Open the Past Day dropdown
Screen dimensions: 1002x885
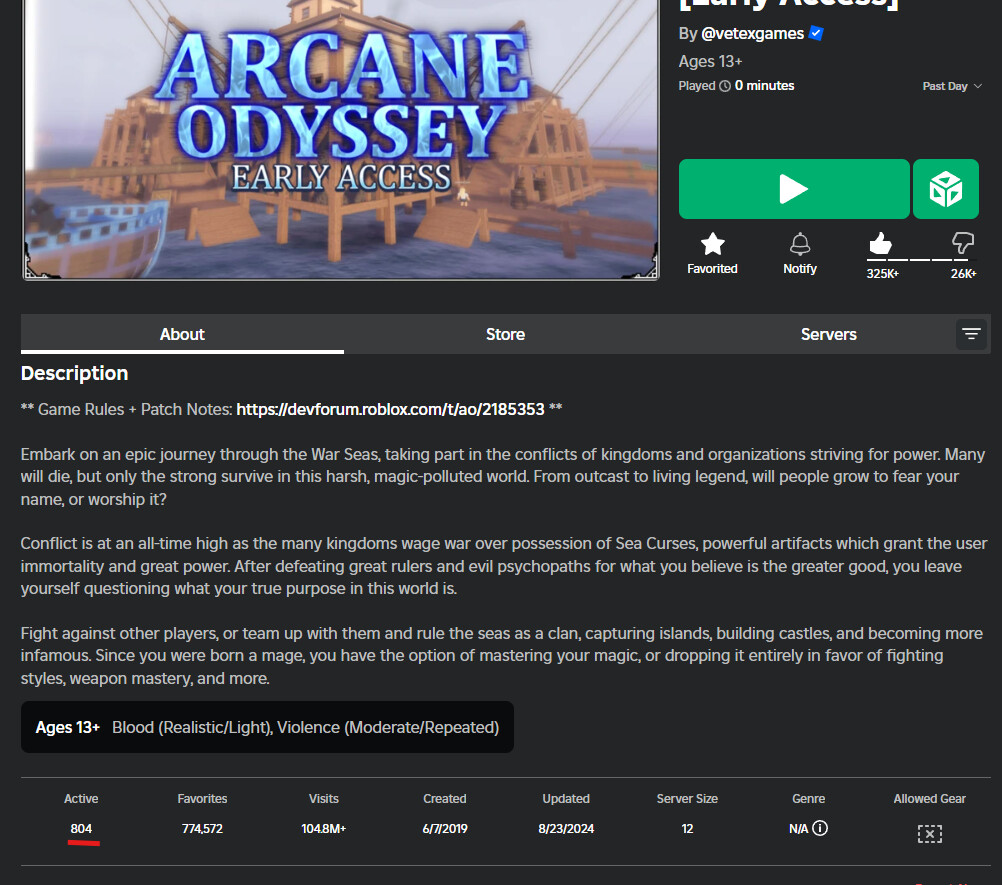click(x=952, y=86)
